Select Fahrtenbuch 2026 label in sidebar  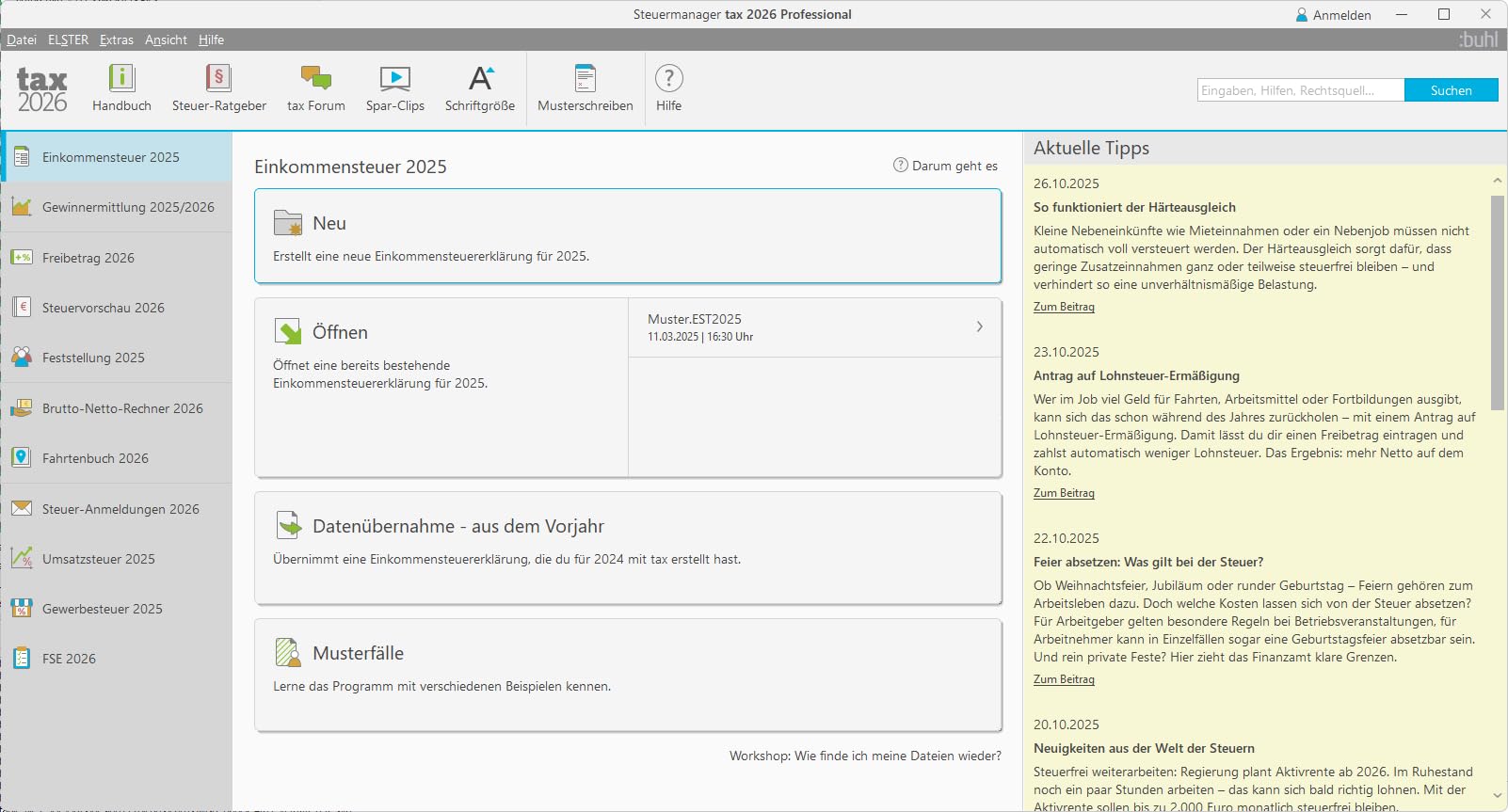pyautogui.click(x=95, y=458)
